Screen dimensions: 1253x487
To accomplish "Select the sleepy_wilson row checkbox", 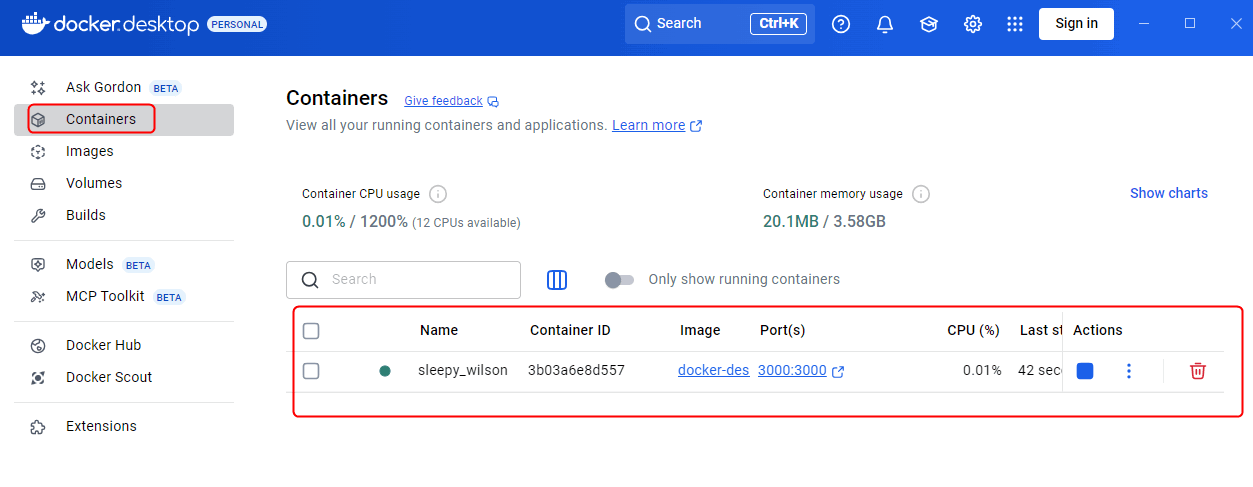I will pos(311,371).
